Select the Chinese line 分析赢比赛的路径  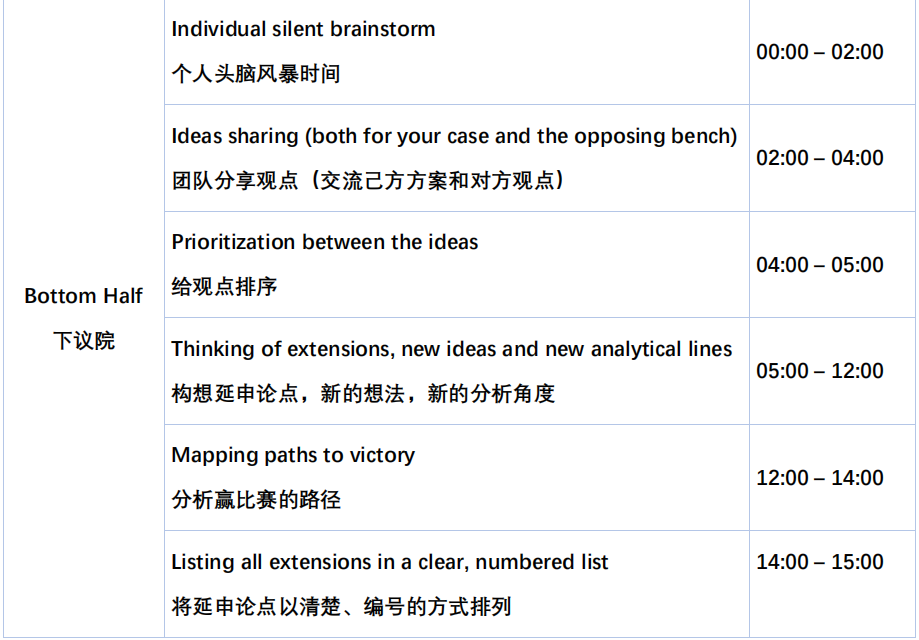[256, 500]
